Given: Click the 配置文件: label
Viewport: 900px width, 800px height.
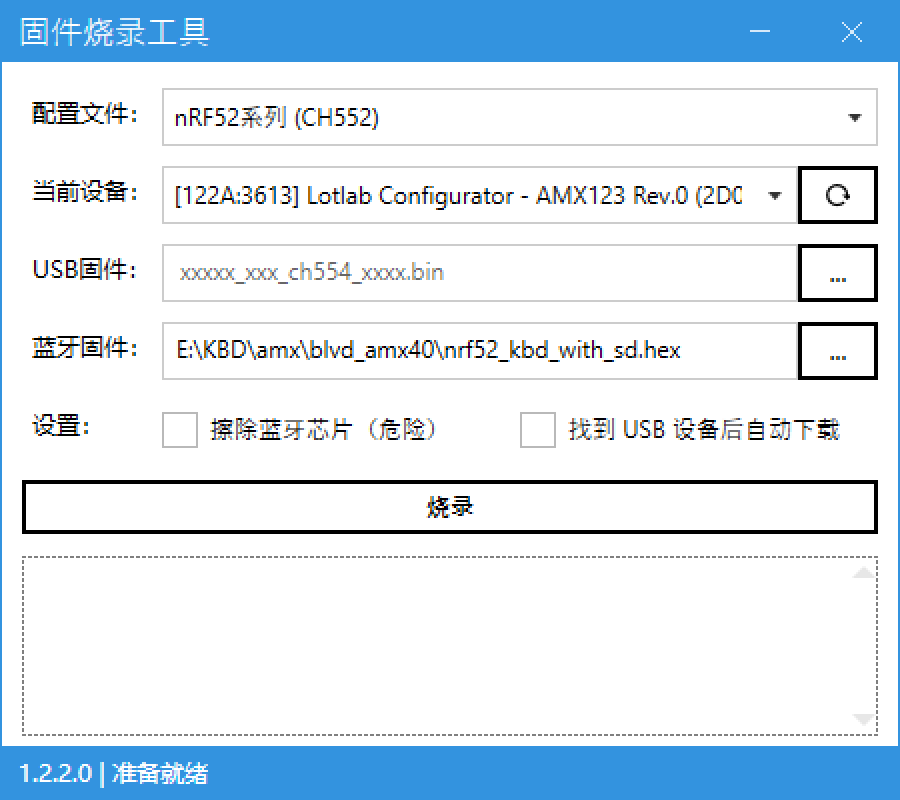Looking at the screenshot, I should click(84, 114).
